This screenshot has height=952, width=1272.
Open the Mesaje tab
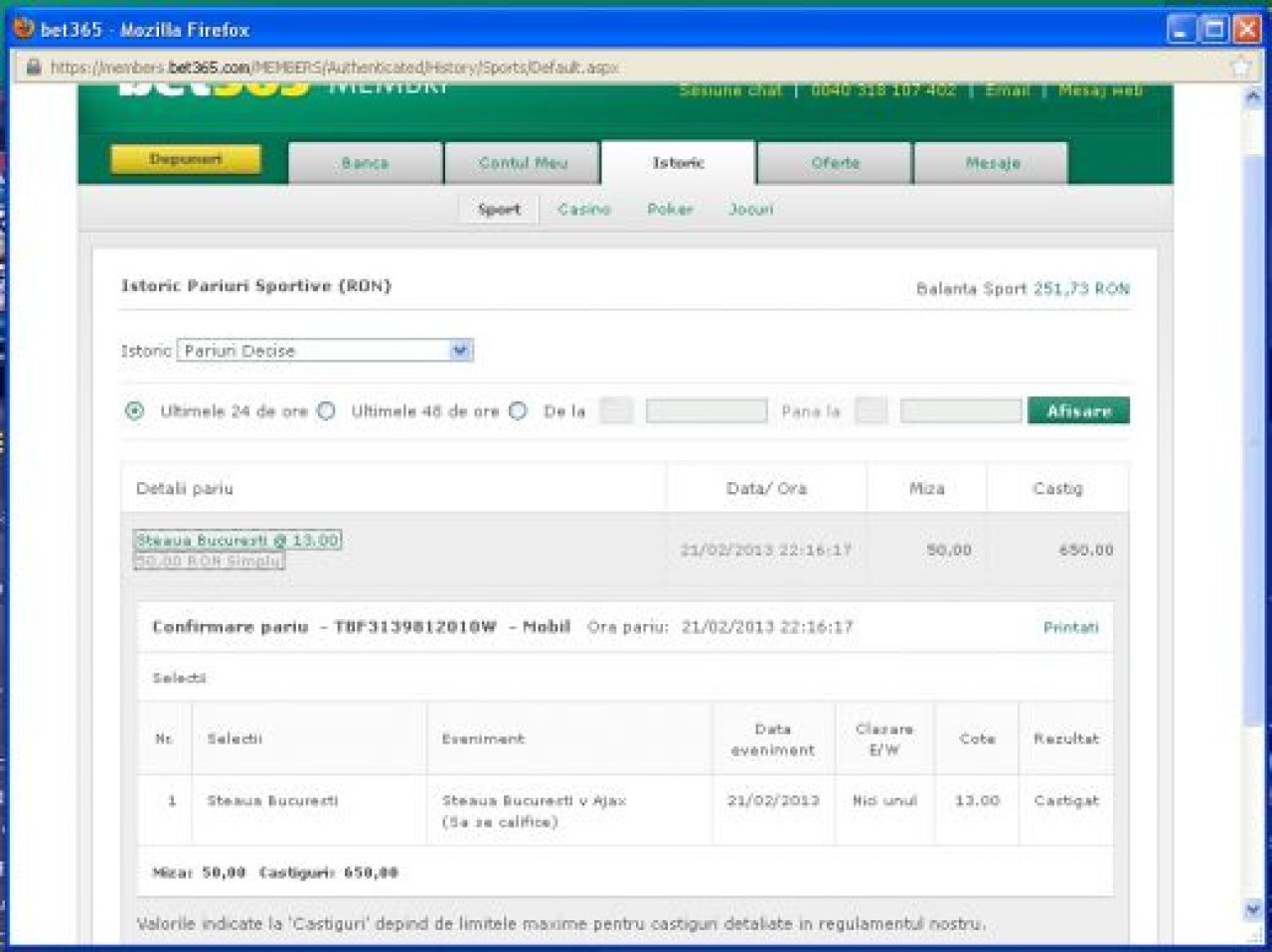(992, 163)
